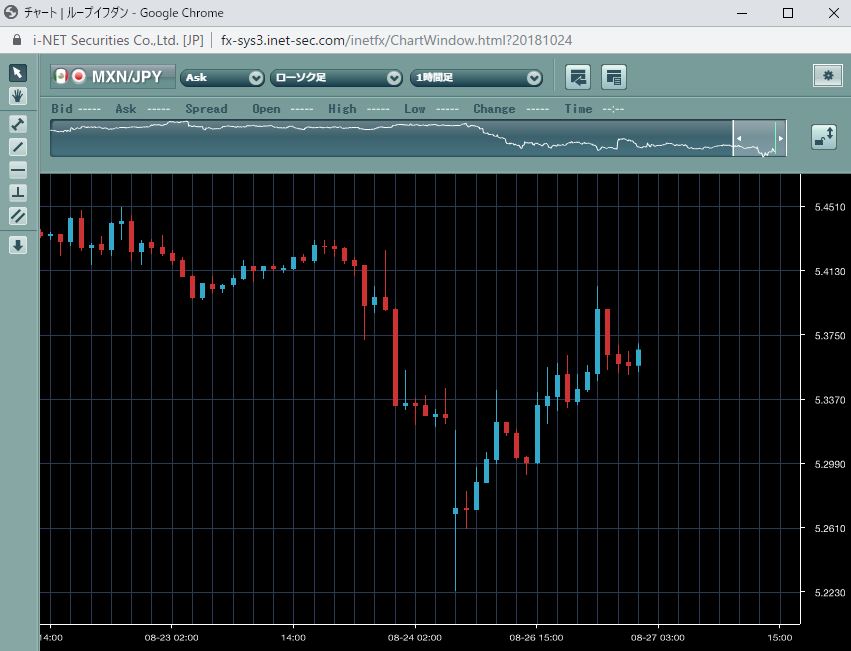Click the Change label in quote bar
Screen dimensions: 851x651
coord(494,109)
